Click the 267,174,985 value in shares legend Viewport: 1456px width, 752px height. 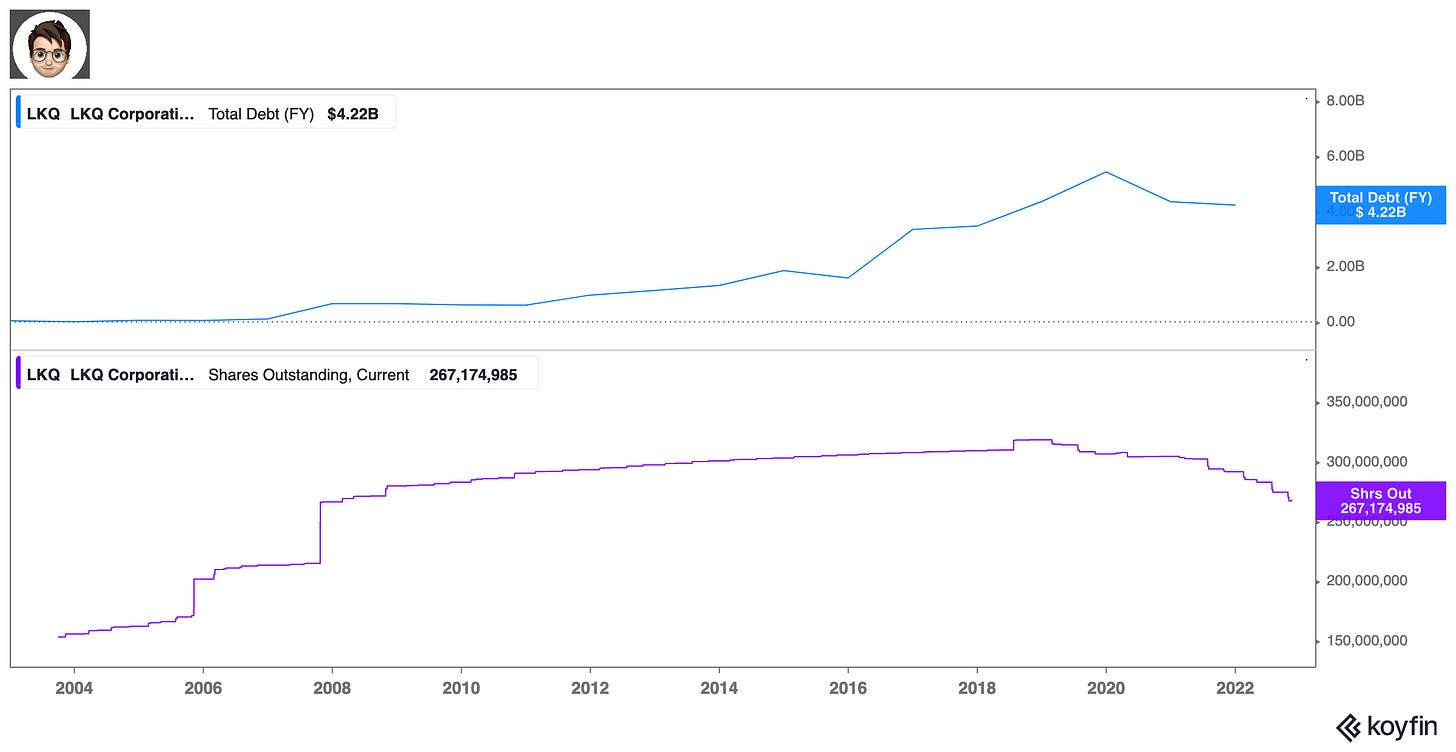(473, 375)
